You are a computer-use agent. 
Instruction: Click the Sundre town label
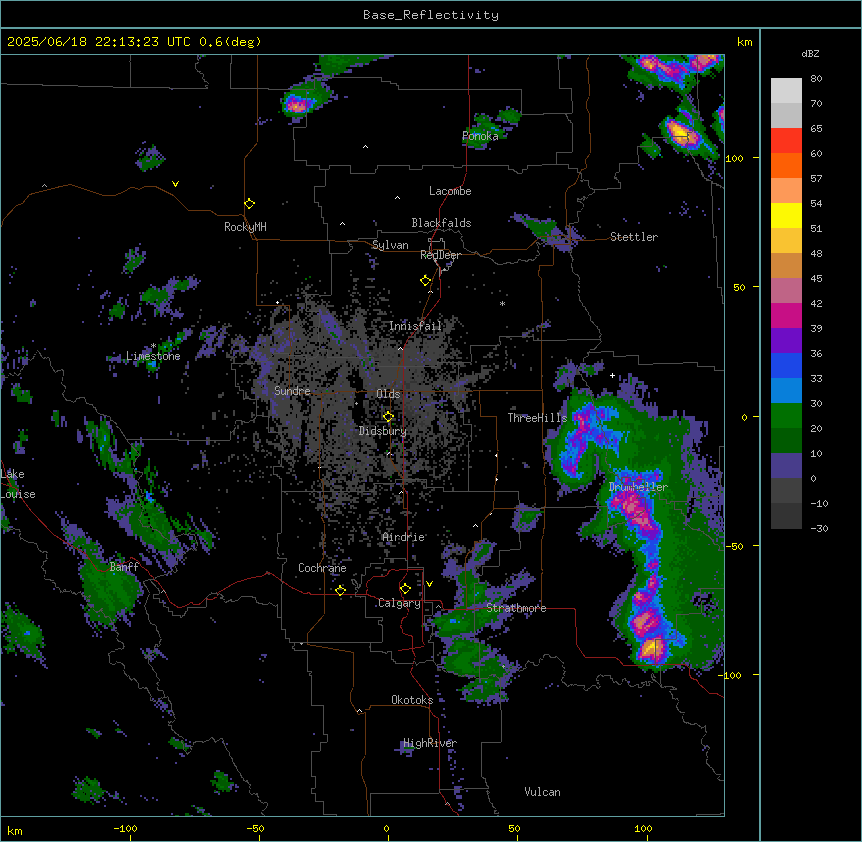tap(292, 391)
